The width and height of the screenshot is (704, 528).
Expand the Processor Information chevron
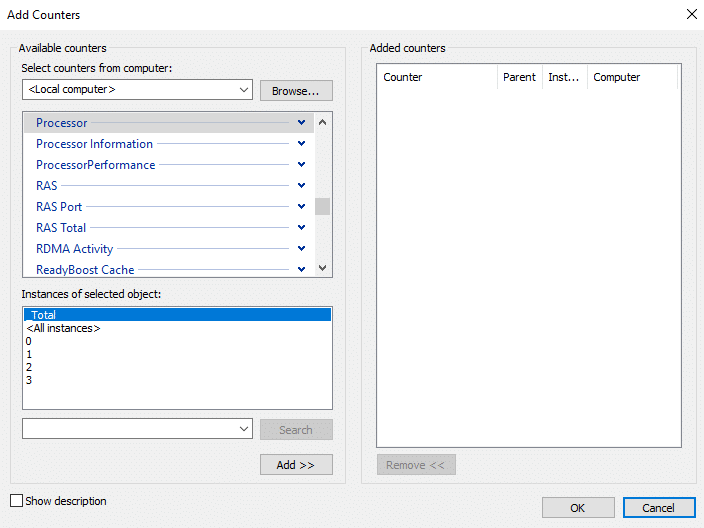(301, 144)
